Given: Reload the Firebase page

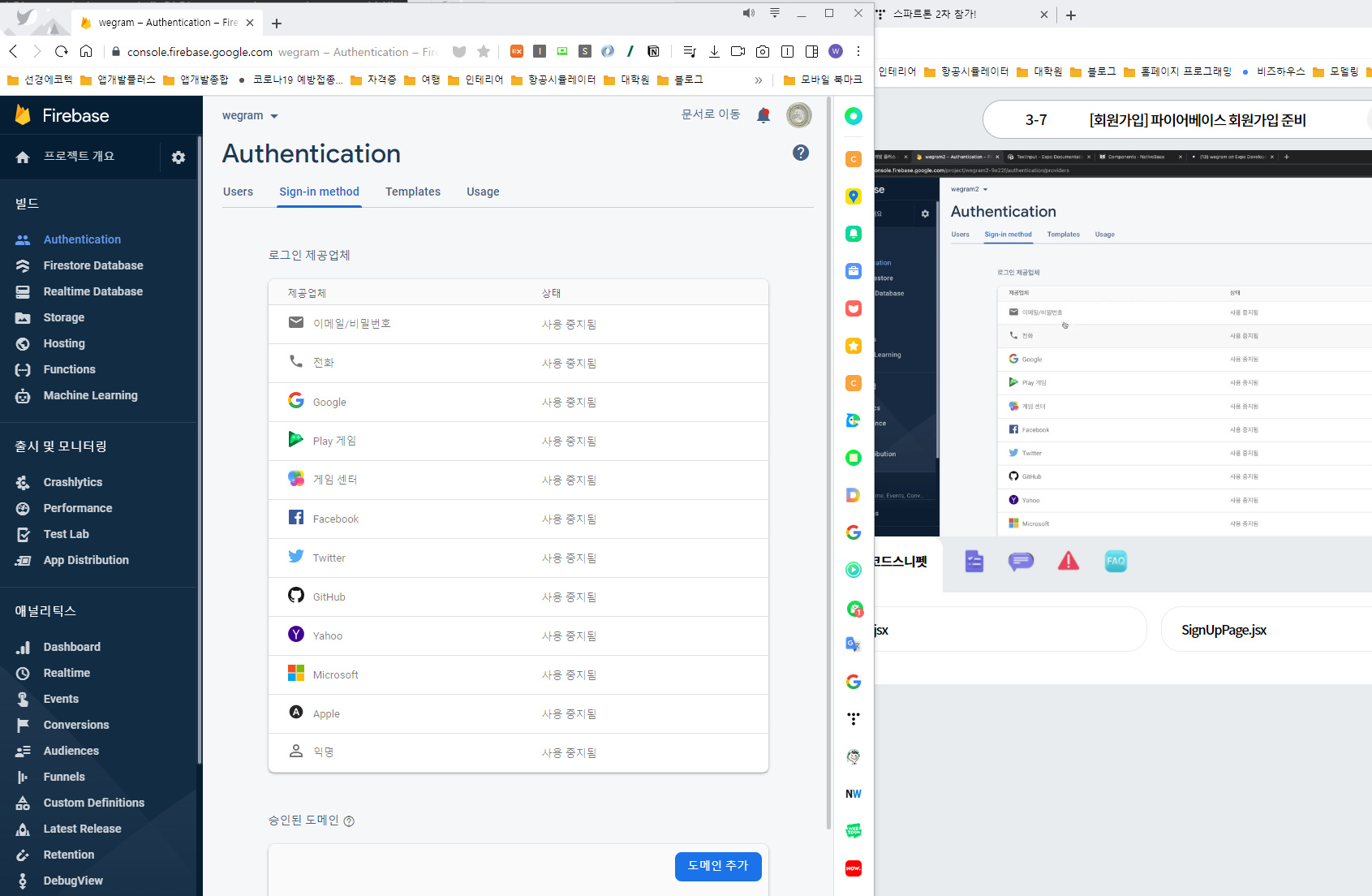Looking at the screenshot, I should tap(62, 51).
